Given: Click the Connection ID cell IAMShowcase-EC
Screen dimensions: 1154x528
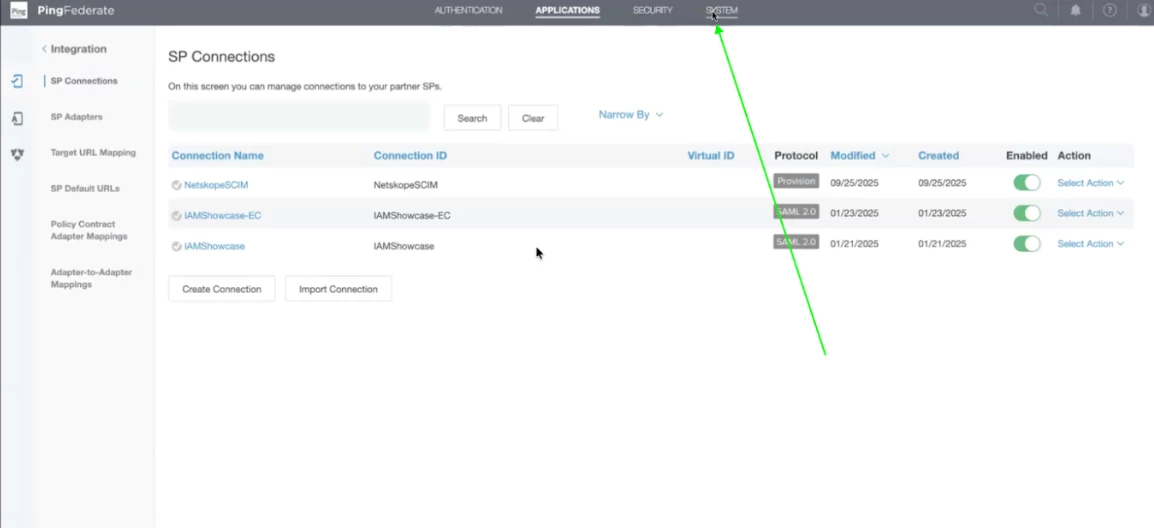Looking at the screenshot, I should pyautogui.click(x=412, y=216).
